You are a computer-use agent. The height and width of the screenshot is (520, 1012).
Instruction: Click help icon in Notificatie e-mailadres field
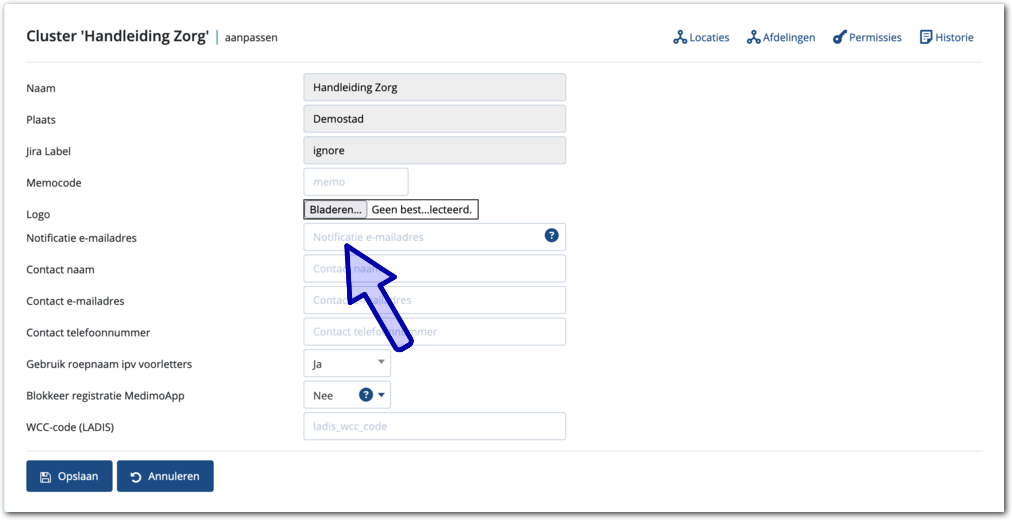coord(551,236)
